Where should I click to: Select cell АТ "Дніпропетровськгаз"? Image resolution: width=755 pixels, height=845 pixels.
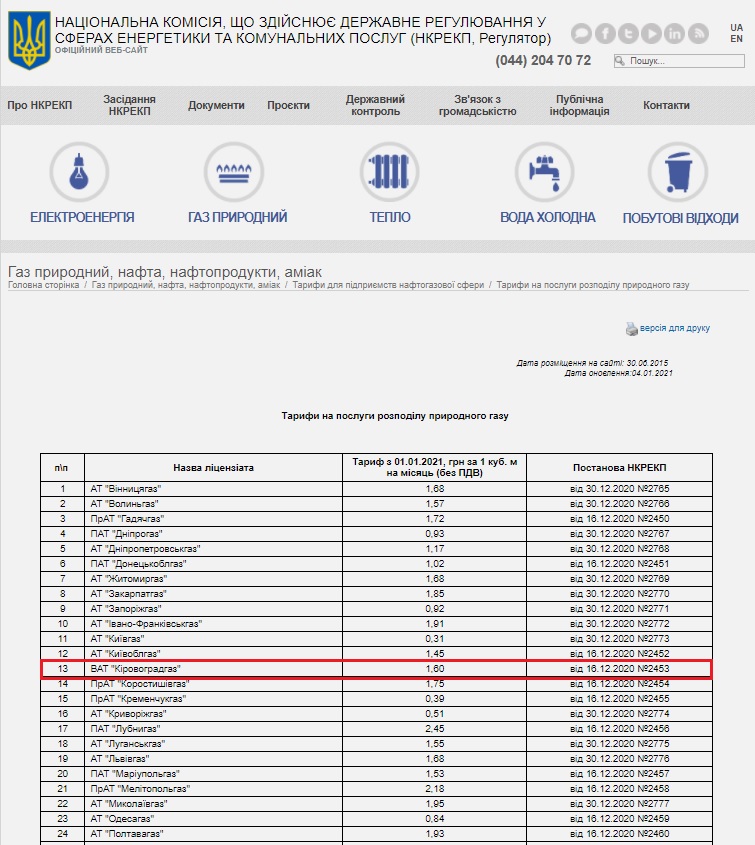(x=213, y=549)
